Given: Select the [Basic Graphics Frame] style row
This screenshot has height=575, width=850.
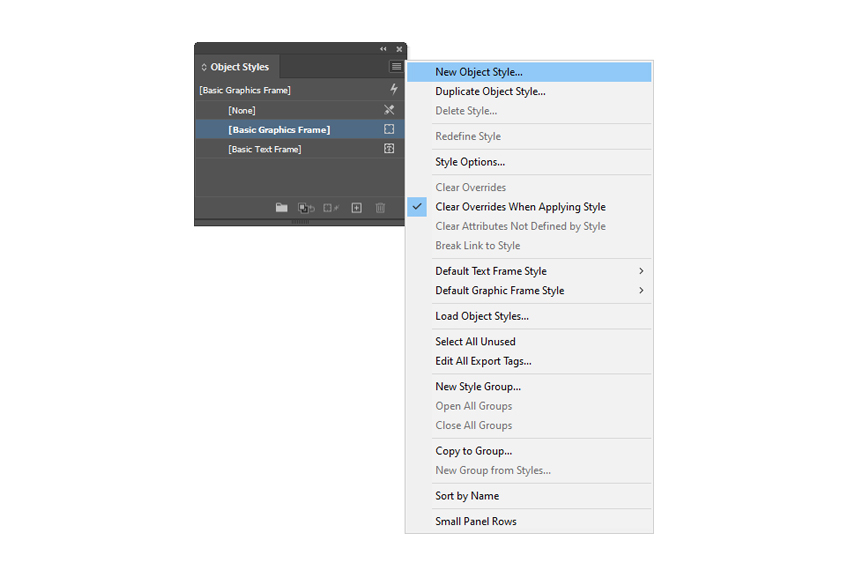Looking at the screenshot, I should coord(300,130).
